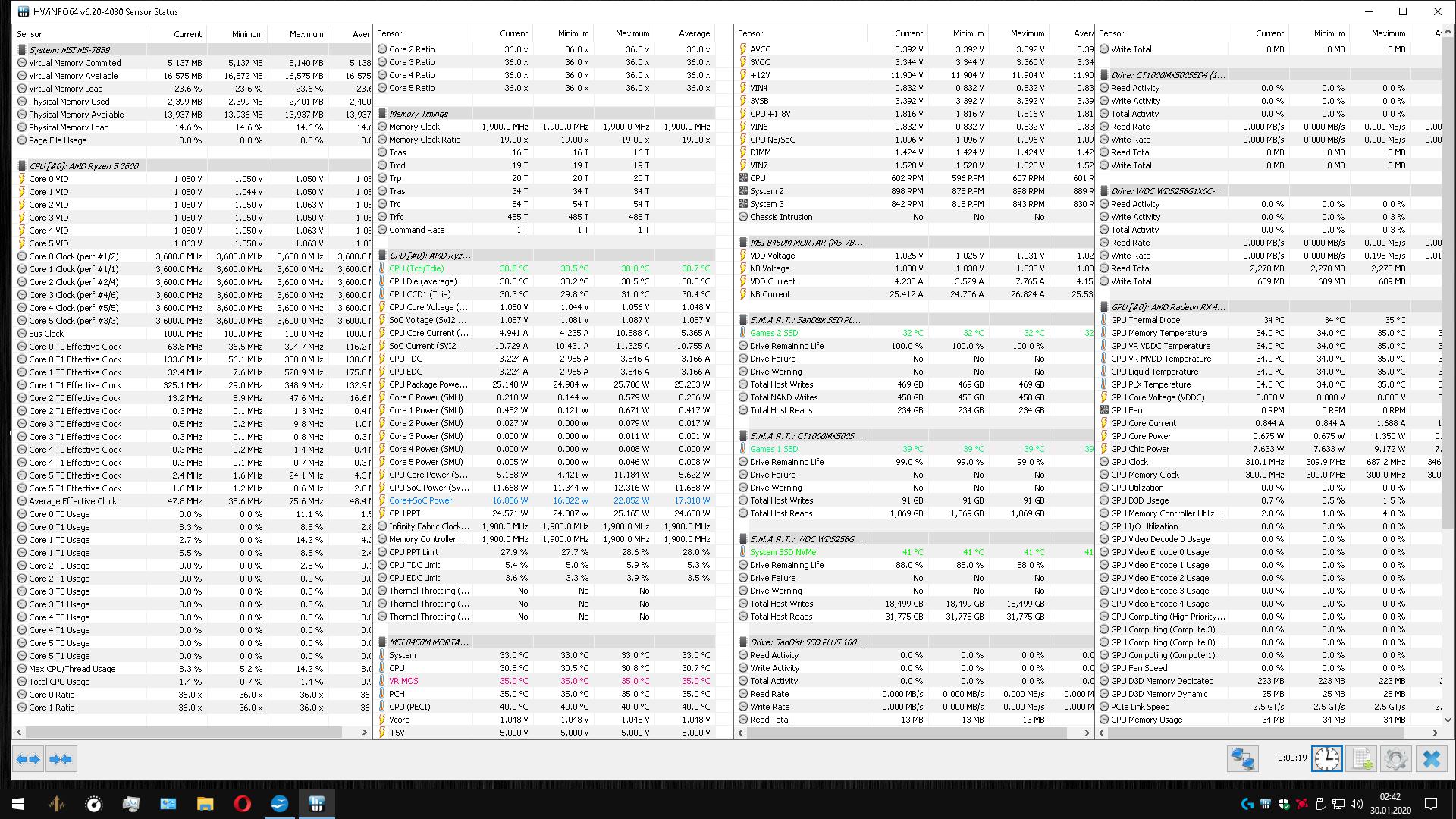Click the CPU AMD Ryzen 5 3600 section header
Screen dimensions: 1456x819
(x=83, y=166)
